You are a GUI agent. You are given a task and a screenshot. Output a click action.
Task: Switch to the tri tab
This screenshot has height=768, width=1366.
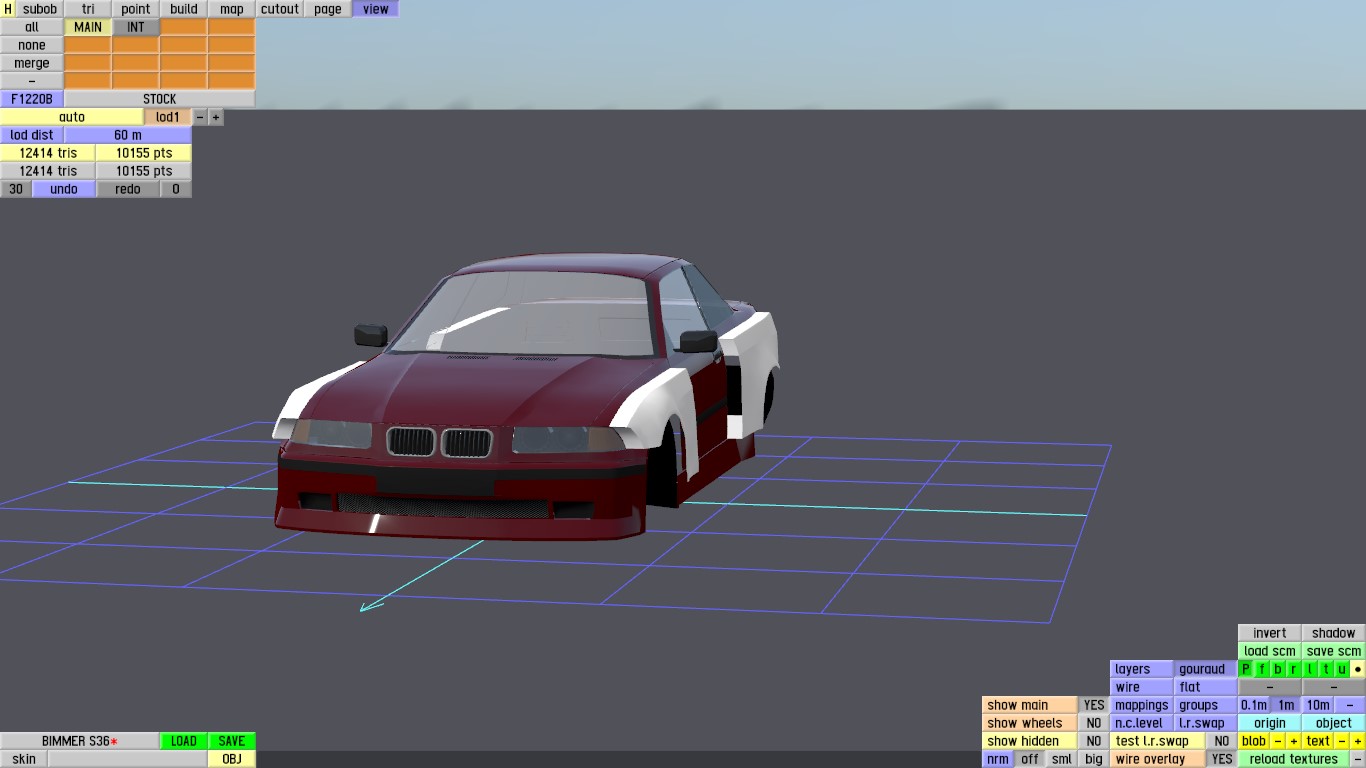tap(88, 9)
